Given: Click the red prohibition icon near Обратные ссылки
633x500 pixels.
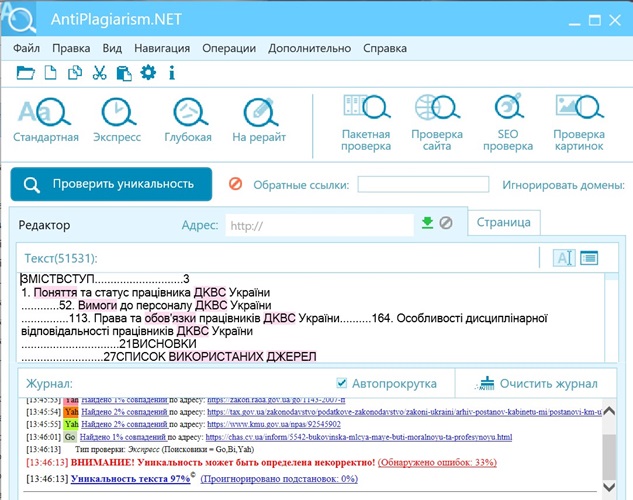Looking at the screenshot, I should tap(235, 184).
